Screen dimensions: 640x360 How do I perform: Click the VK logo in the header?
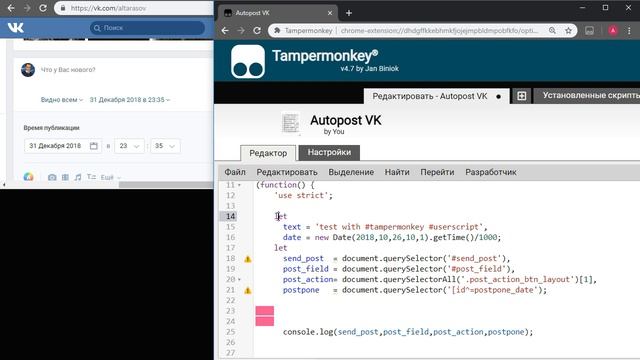click(16, 28)
